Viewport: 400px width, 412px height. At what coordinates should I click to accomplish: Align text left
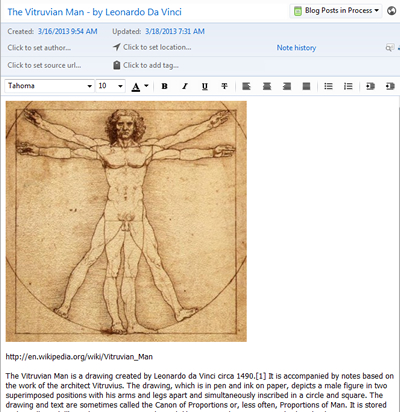[x=246, y=86]
